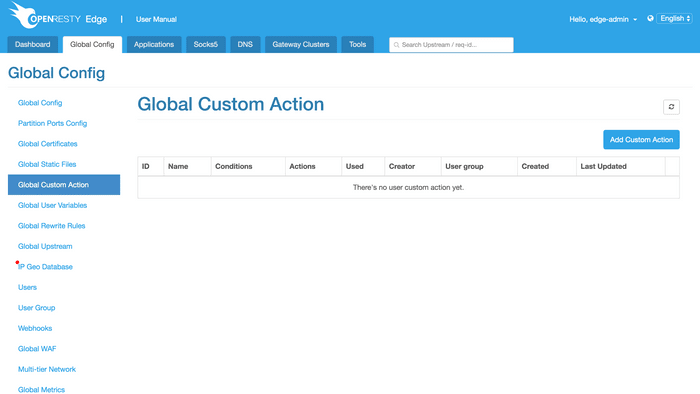Open the Socks5 tab
Screen dimensions: 700x394
tap(206, 45)
